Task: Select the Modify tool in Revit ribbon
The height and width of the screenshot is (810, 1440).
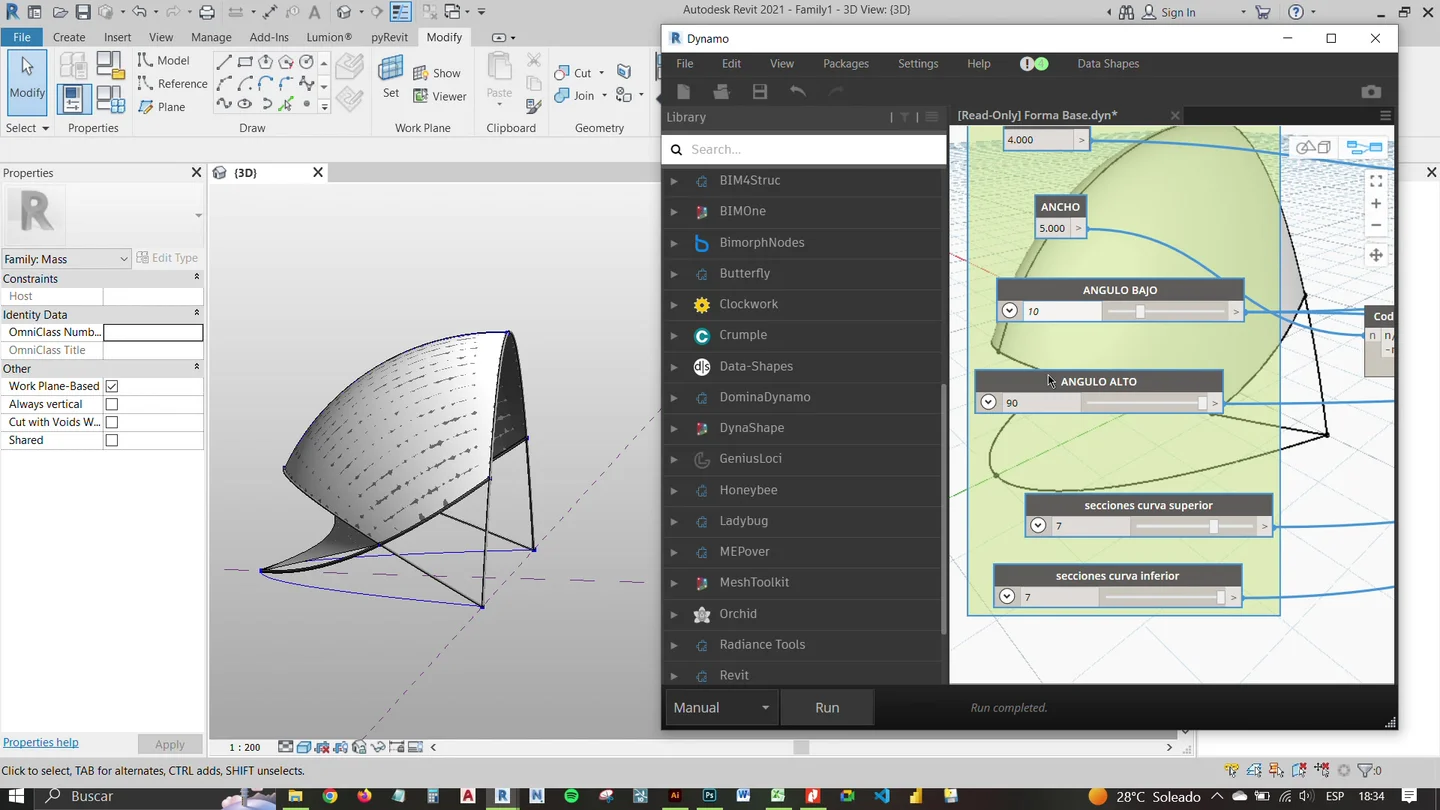Action: (x=27, y=80)
